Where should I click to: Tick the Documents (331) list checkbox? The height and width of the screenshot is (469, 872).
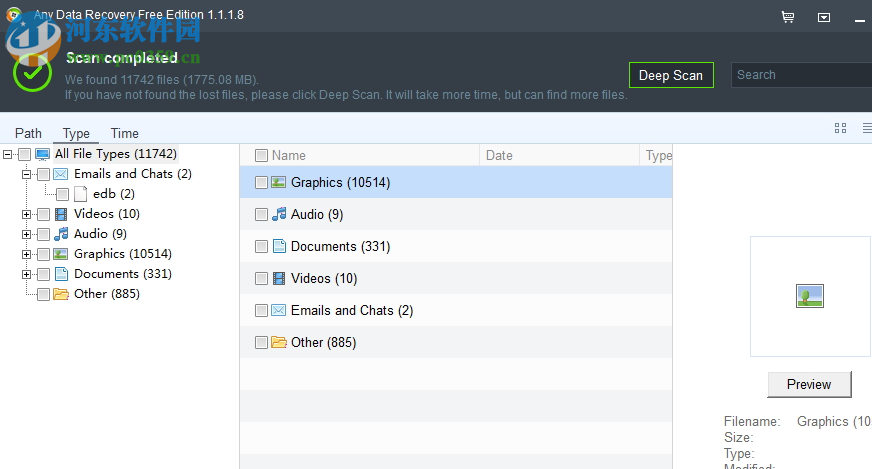click(262, 246)
